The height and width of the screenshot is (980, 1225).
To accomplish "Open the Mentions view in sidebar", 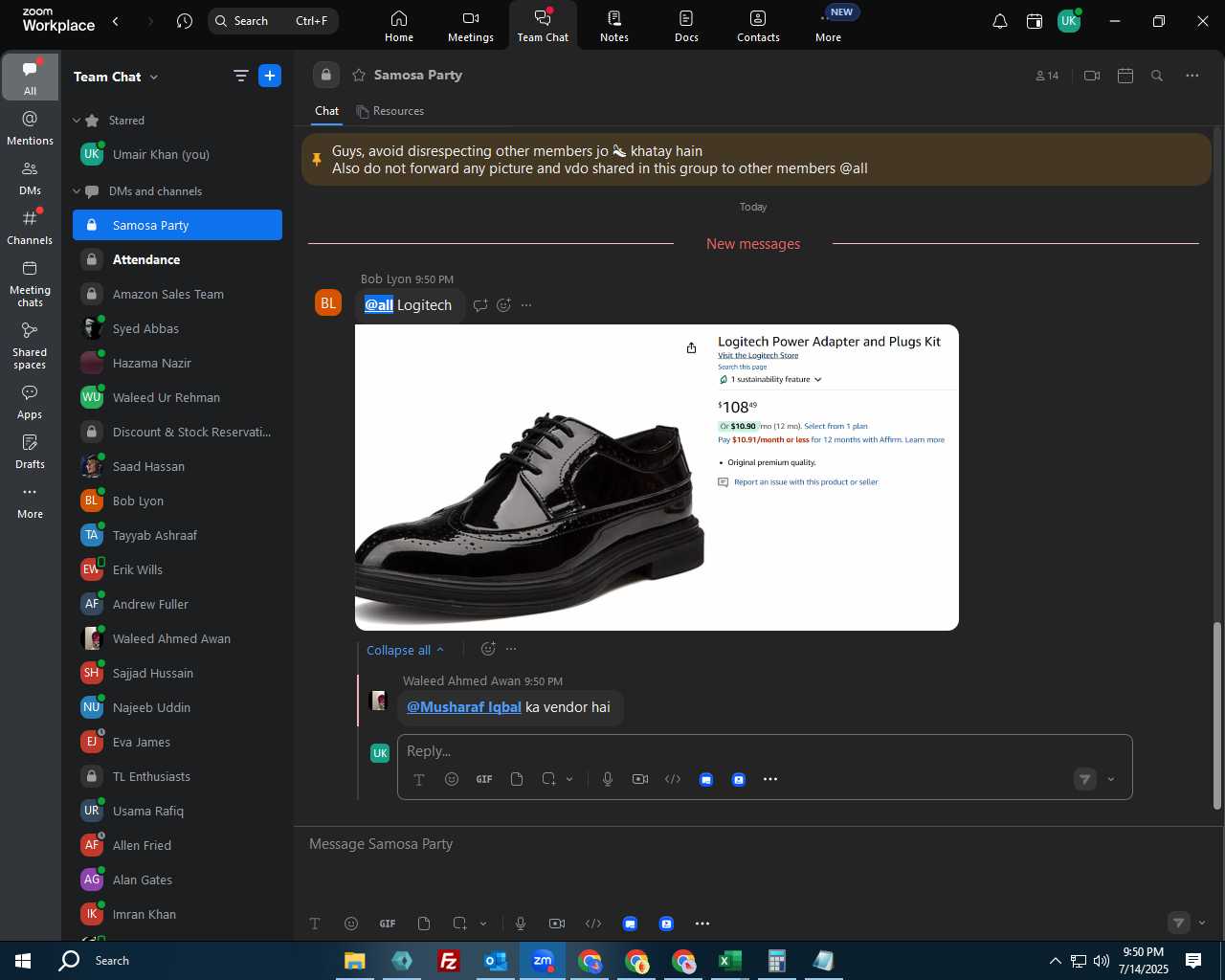I will click(x=30, y=128).
